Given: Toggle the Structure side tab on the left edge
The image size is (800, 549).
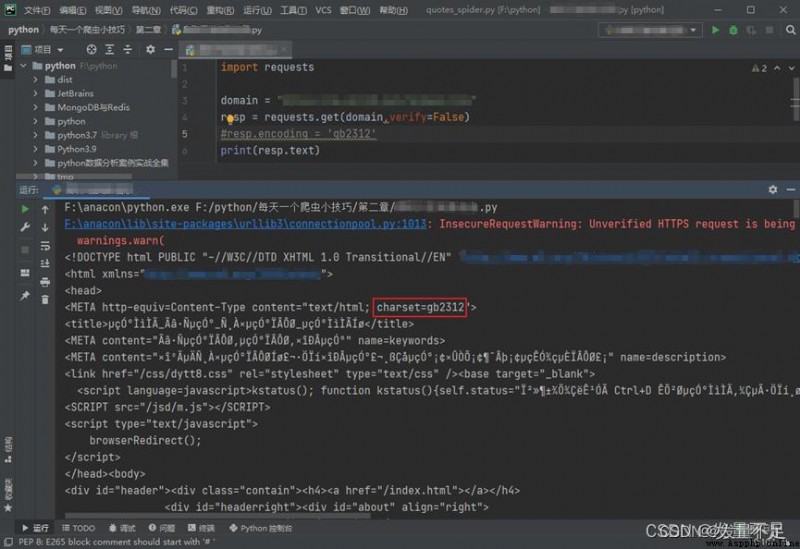Looking at the screenshot, I should [8, 450].
